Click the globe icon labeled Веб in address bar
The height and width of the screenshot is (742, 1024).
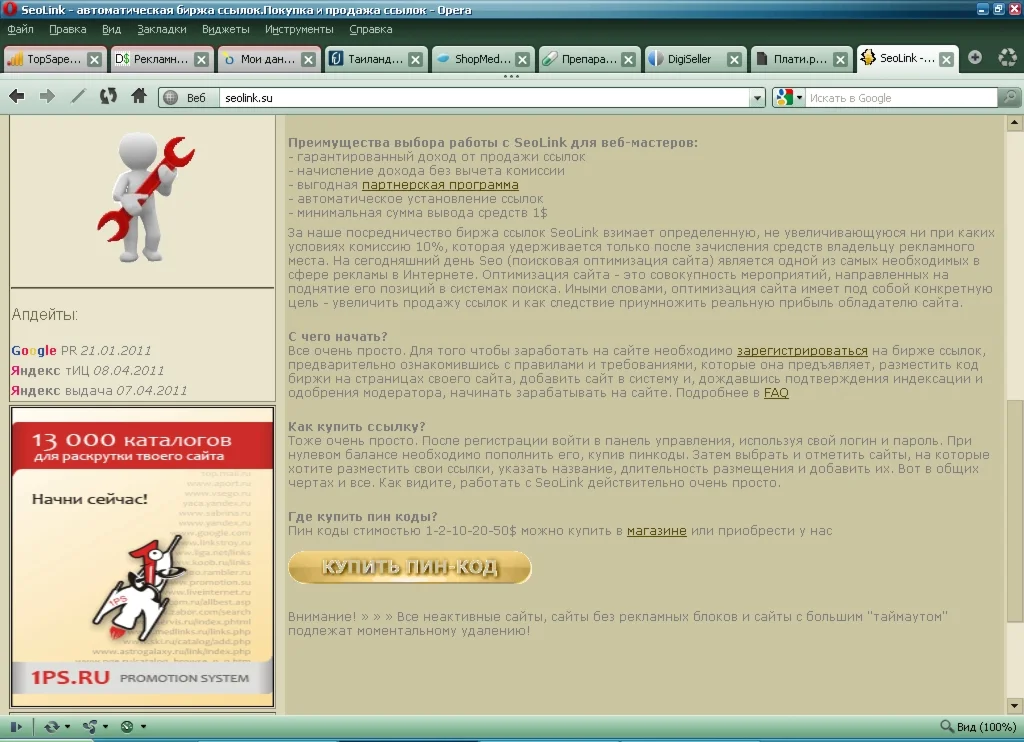point(172,97)
